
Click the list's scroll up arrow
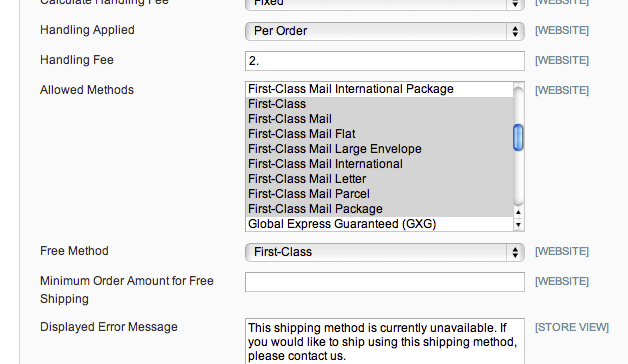pos(518,212)
